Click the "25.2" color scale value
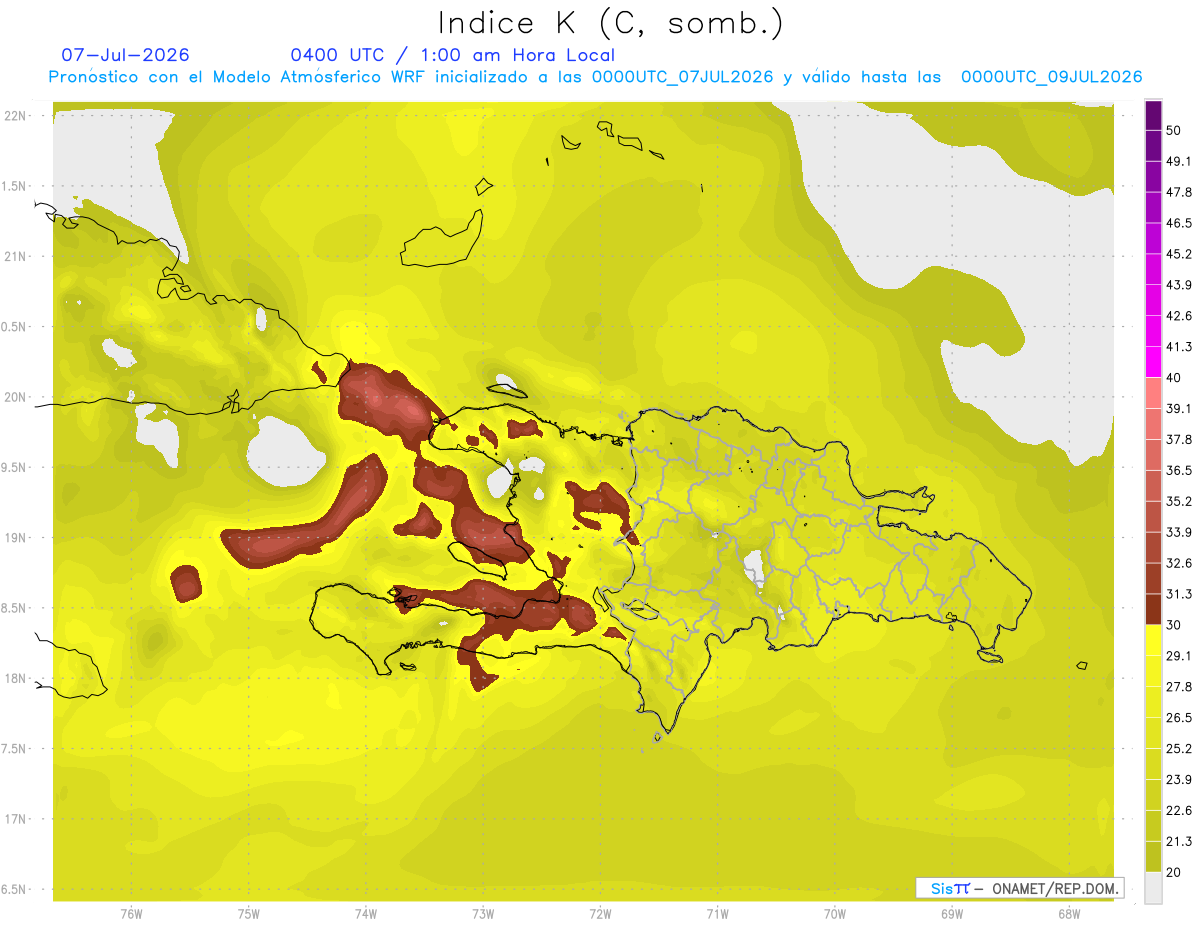The image size is (1200, 927). click(1179, 748)
